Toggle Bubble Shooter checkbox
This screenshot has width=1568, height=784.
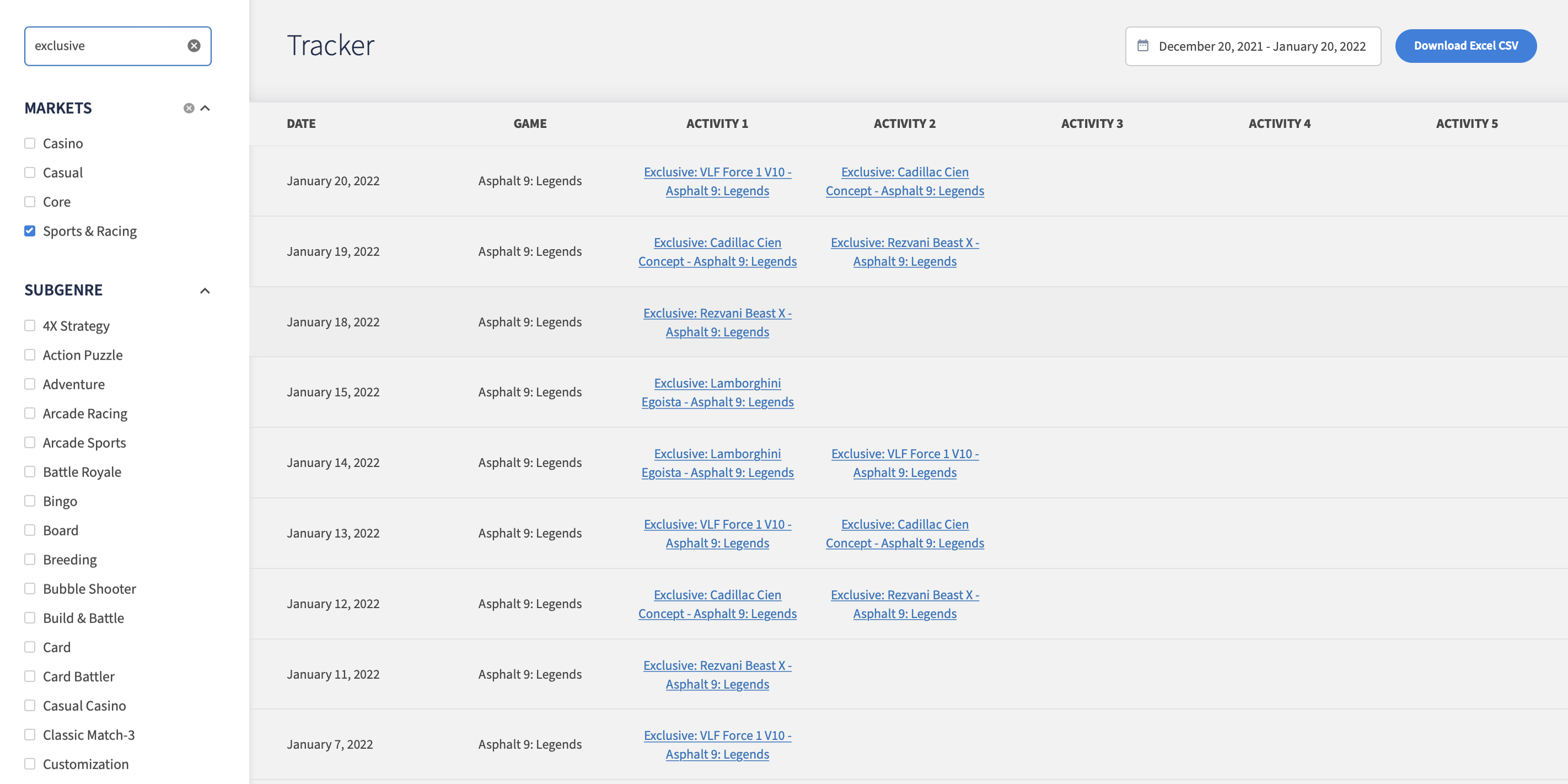(x=30, y=589)
